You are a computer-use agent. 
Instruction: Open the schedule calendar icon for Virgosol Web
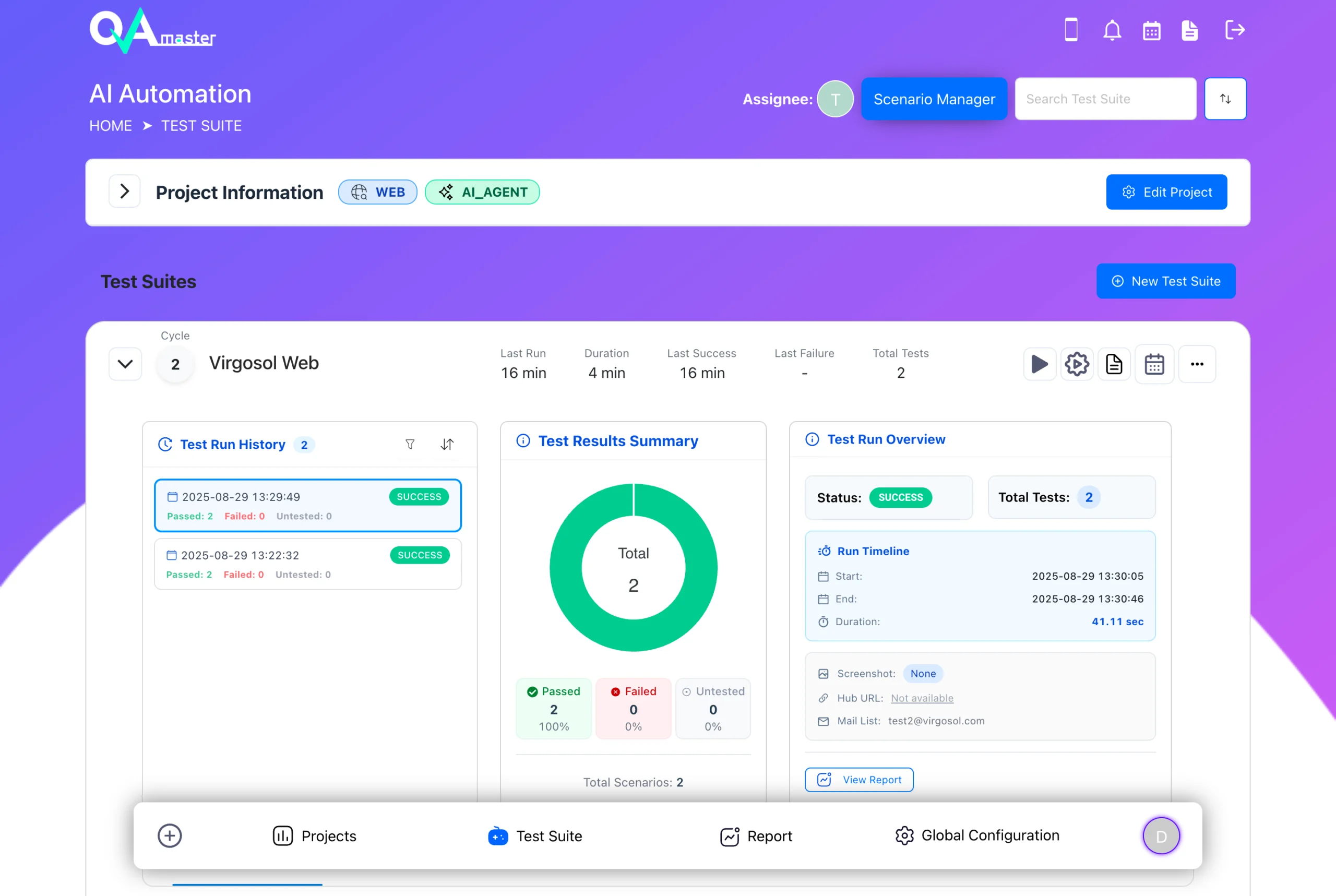(1154, 364)
